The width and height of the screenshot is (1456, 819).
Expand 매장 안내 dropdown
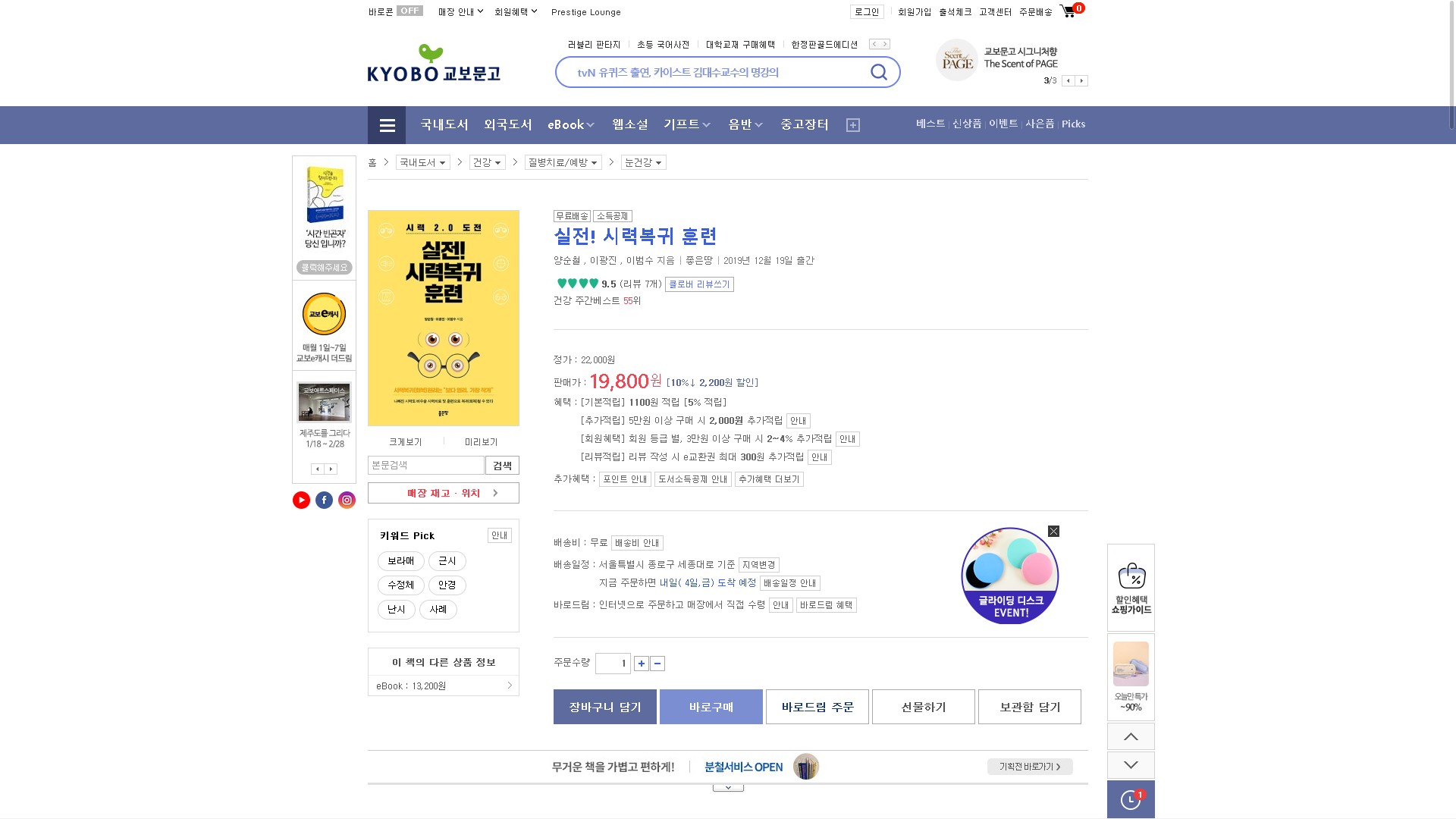[460, 11]
